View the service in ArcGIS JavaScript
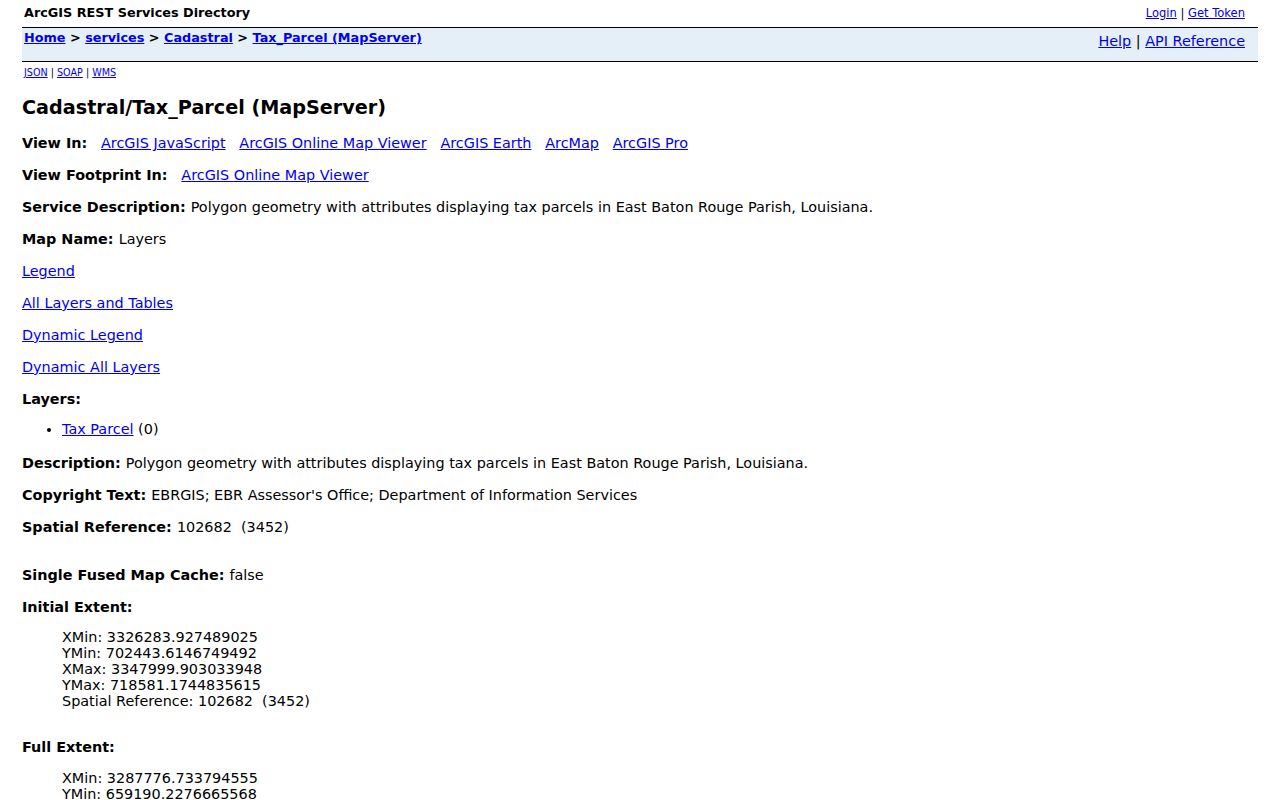 (163, 143)
